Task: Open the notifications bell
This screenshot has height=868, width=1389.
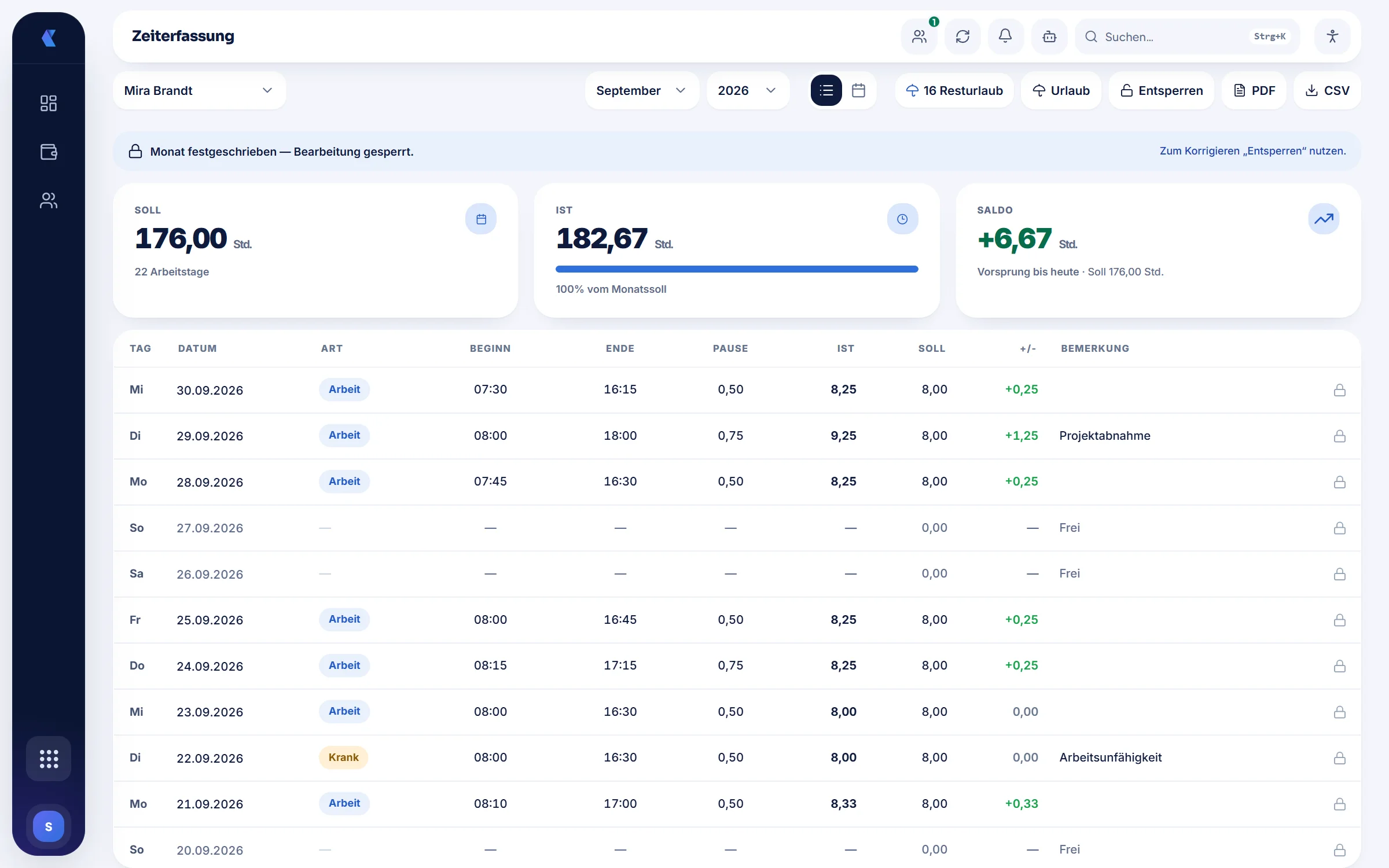Action: point(1005,36)
